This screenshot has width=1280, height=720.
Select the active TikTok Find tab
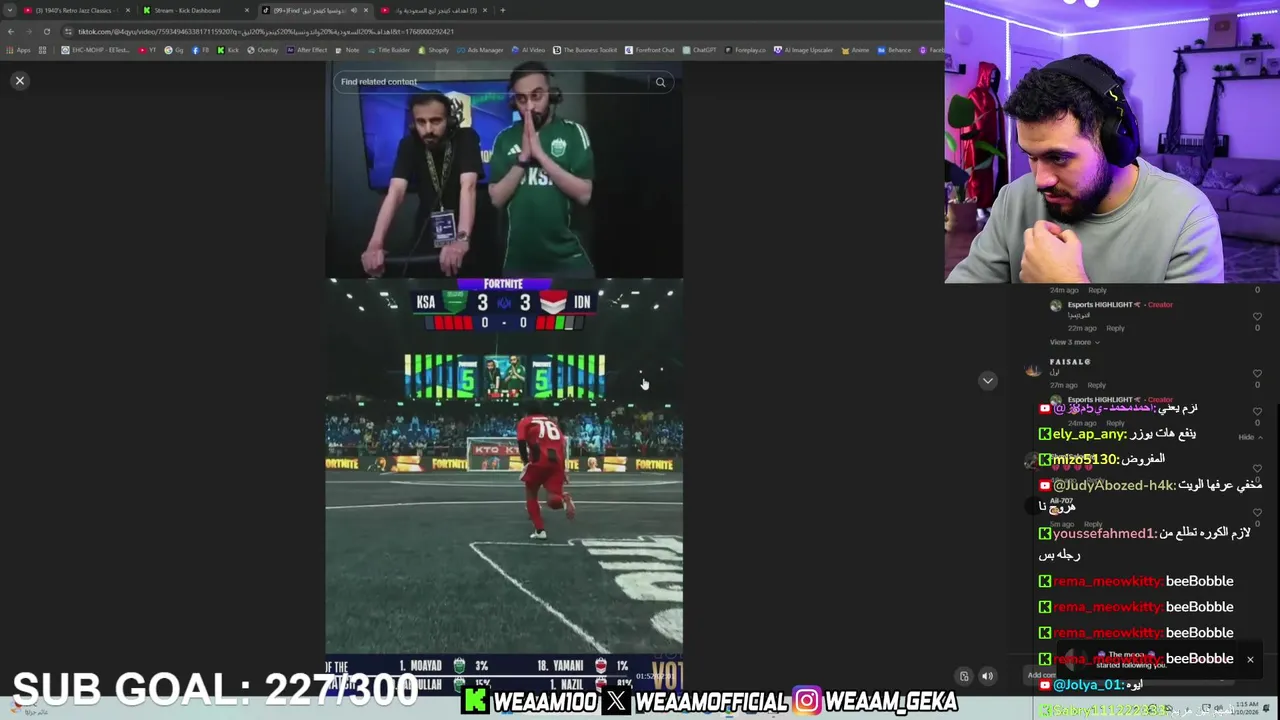(x=314, y=10)
